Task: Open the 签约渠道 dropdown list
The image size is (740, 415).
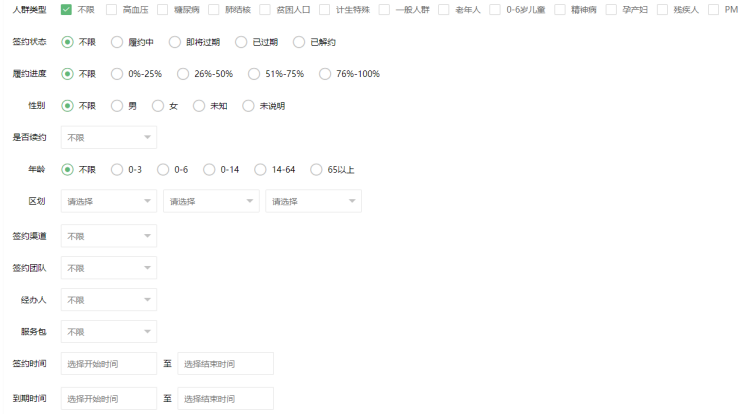Action: (x=109, y=237)
